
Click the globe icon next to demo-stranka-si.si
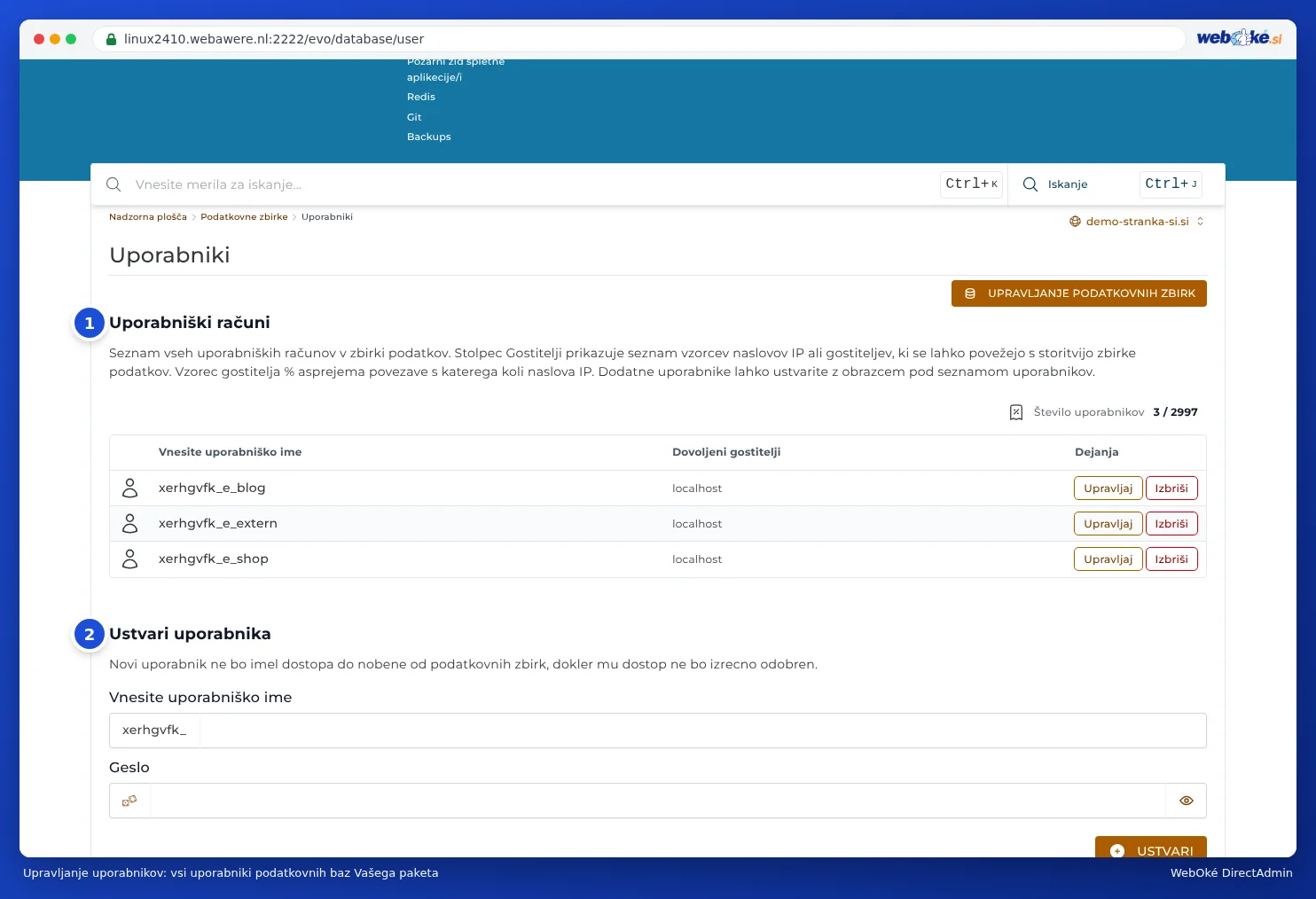1075,222
